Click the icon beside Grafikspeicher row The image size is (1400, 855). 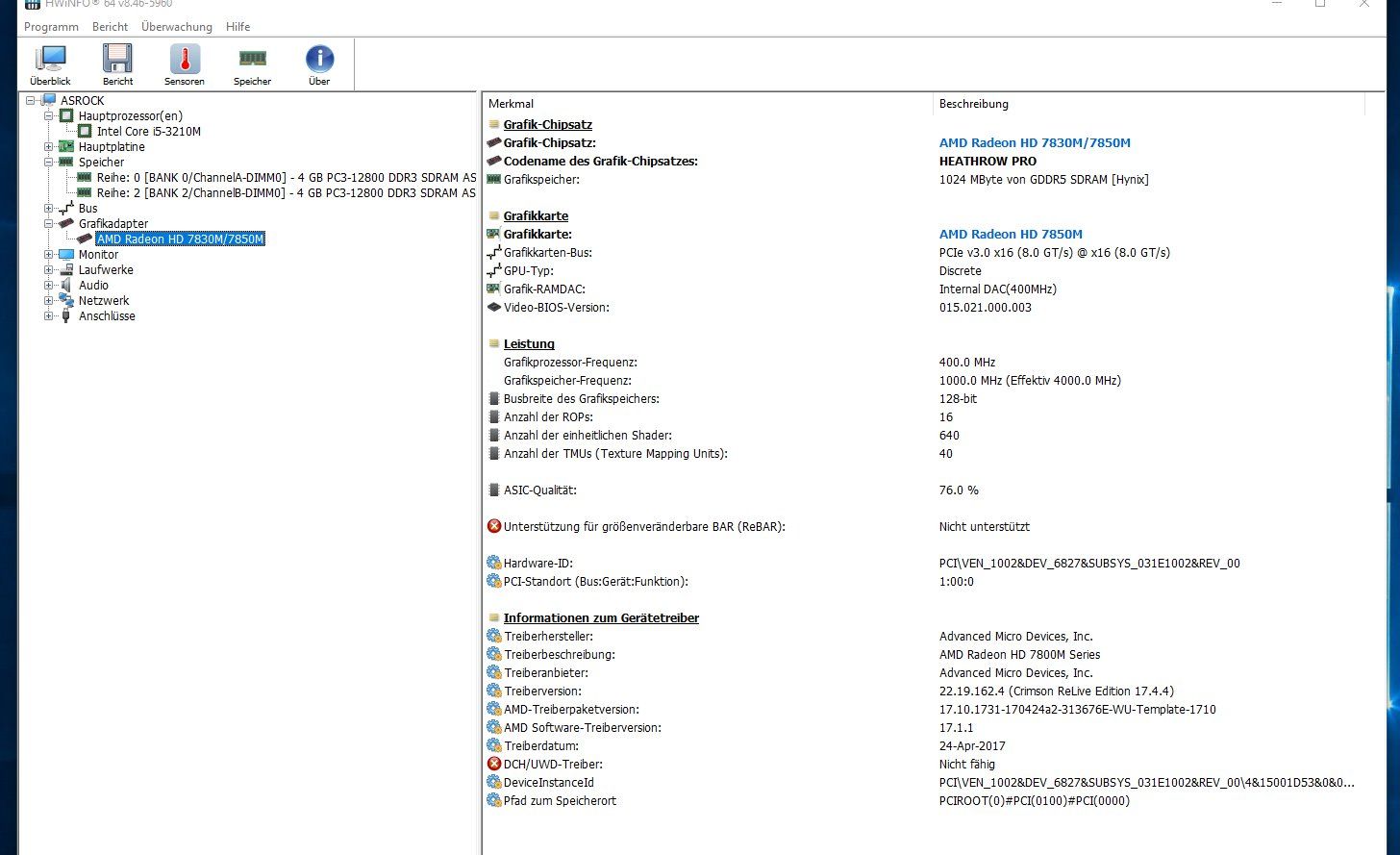(x=494, y=179)
